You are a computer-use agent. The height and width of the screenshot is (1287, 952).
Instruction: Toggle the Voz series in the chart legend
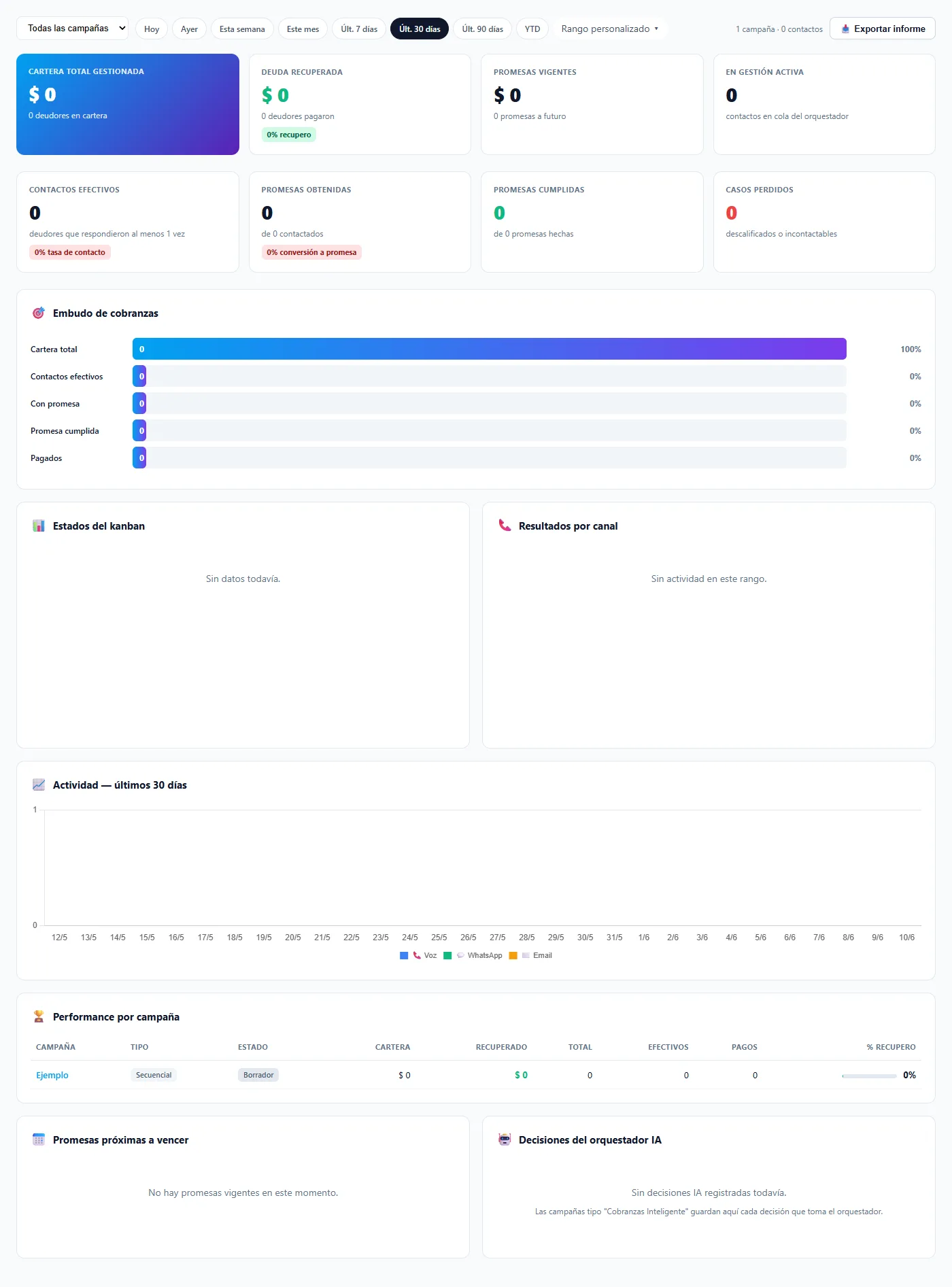click(419, 955)
